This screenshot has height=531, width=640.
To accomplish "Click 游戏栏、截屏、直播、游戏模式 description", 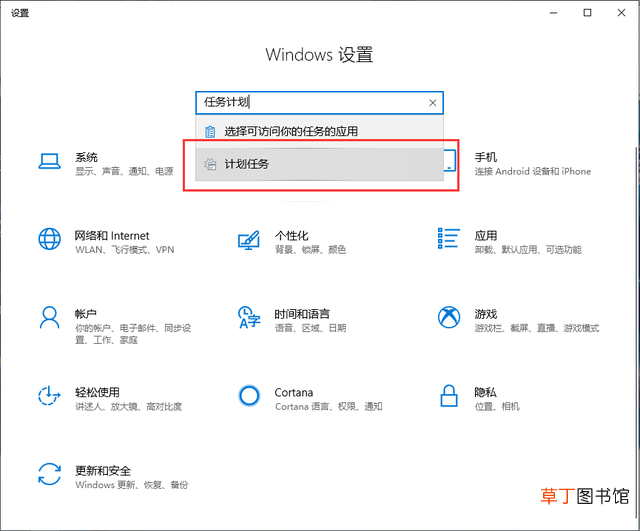I will pos(537,328).
